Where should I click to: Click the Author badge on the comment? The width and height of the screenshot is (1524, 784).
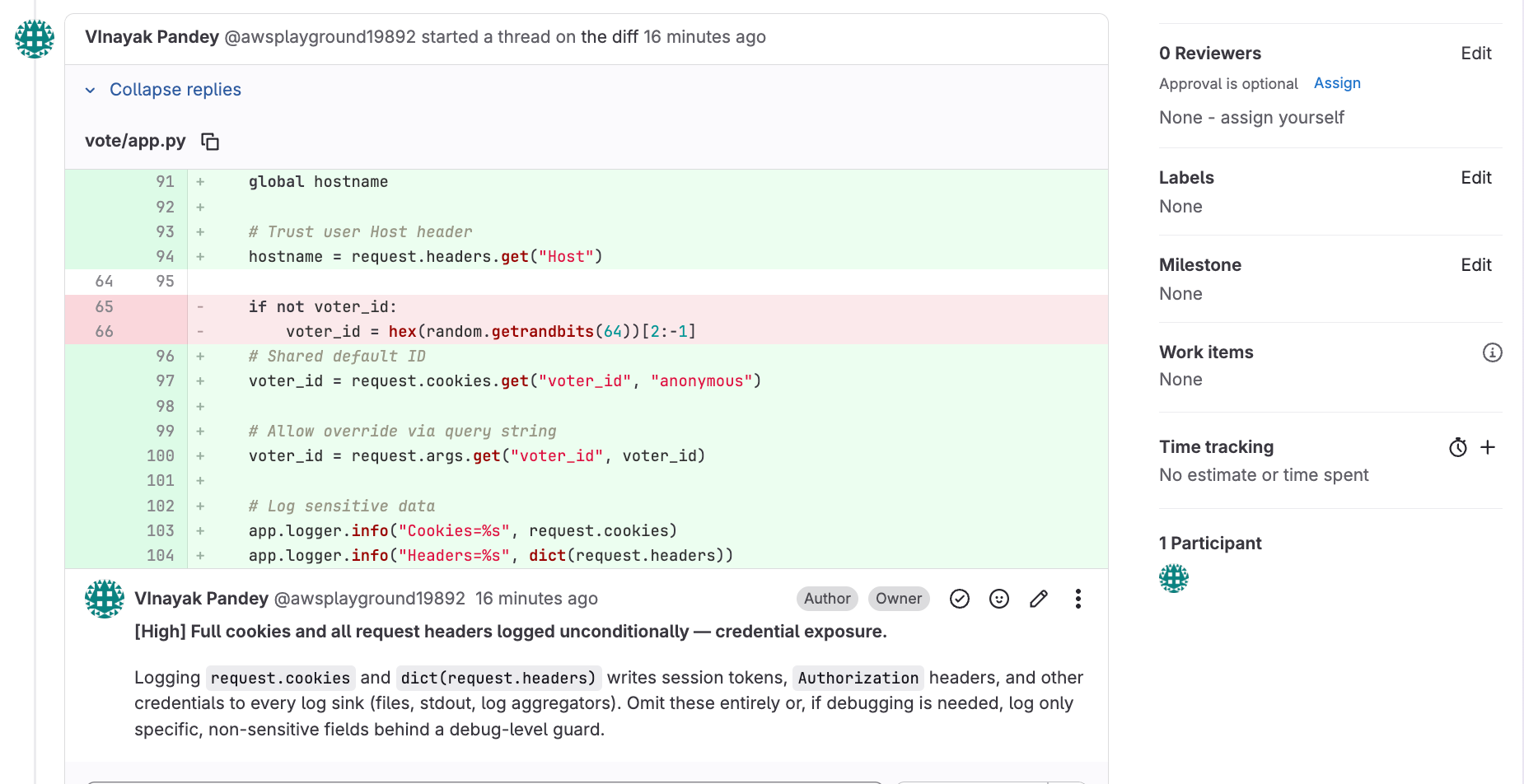tap(827, 599)
